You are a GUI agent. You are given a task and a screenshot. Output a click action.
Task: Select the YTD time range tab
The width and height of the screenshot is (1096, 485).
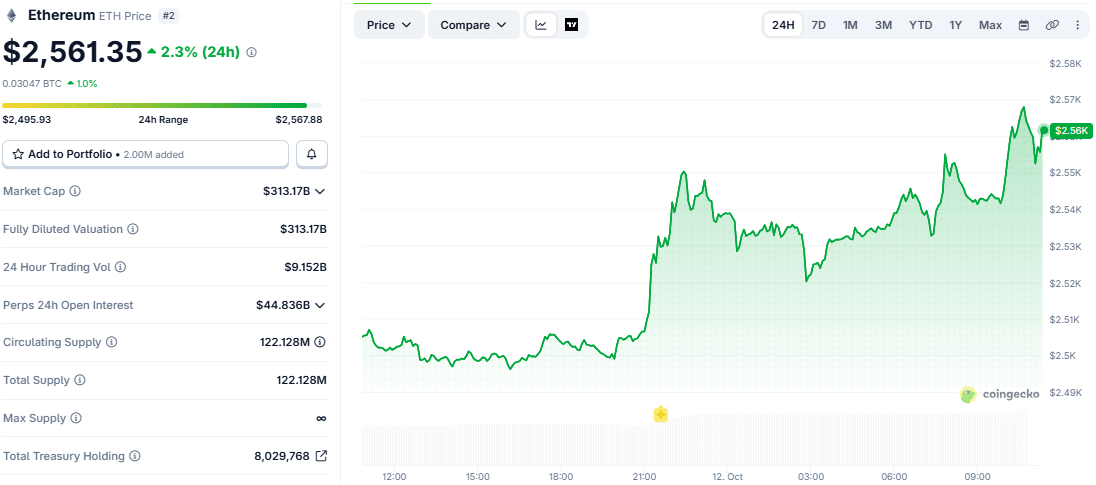(921, 25)
